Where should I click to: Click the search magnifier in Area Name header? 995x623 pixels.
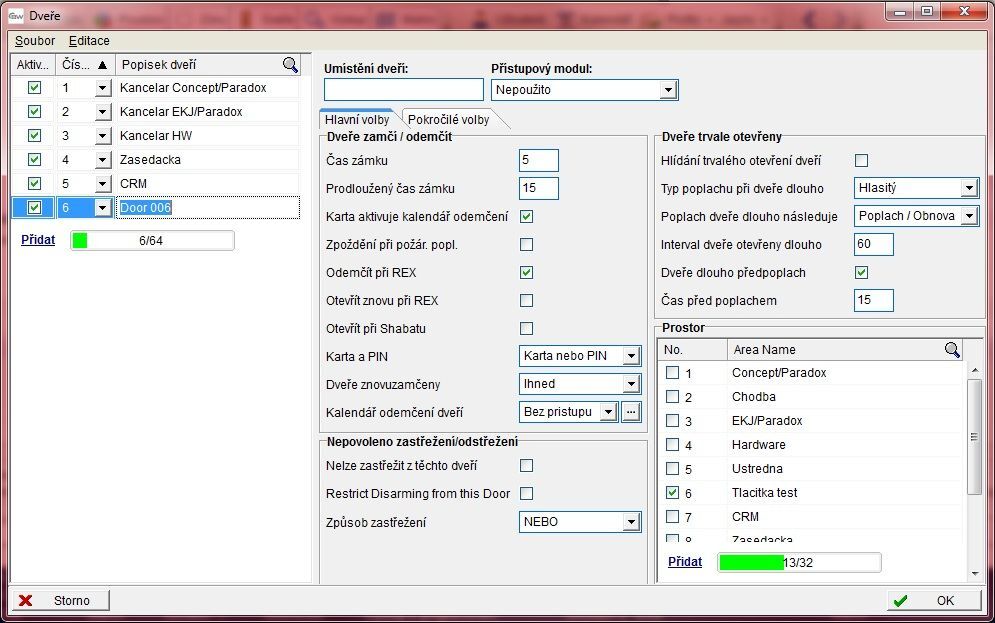click(x=952, y=349)
